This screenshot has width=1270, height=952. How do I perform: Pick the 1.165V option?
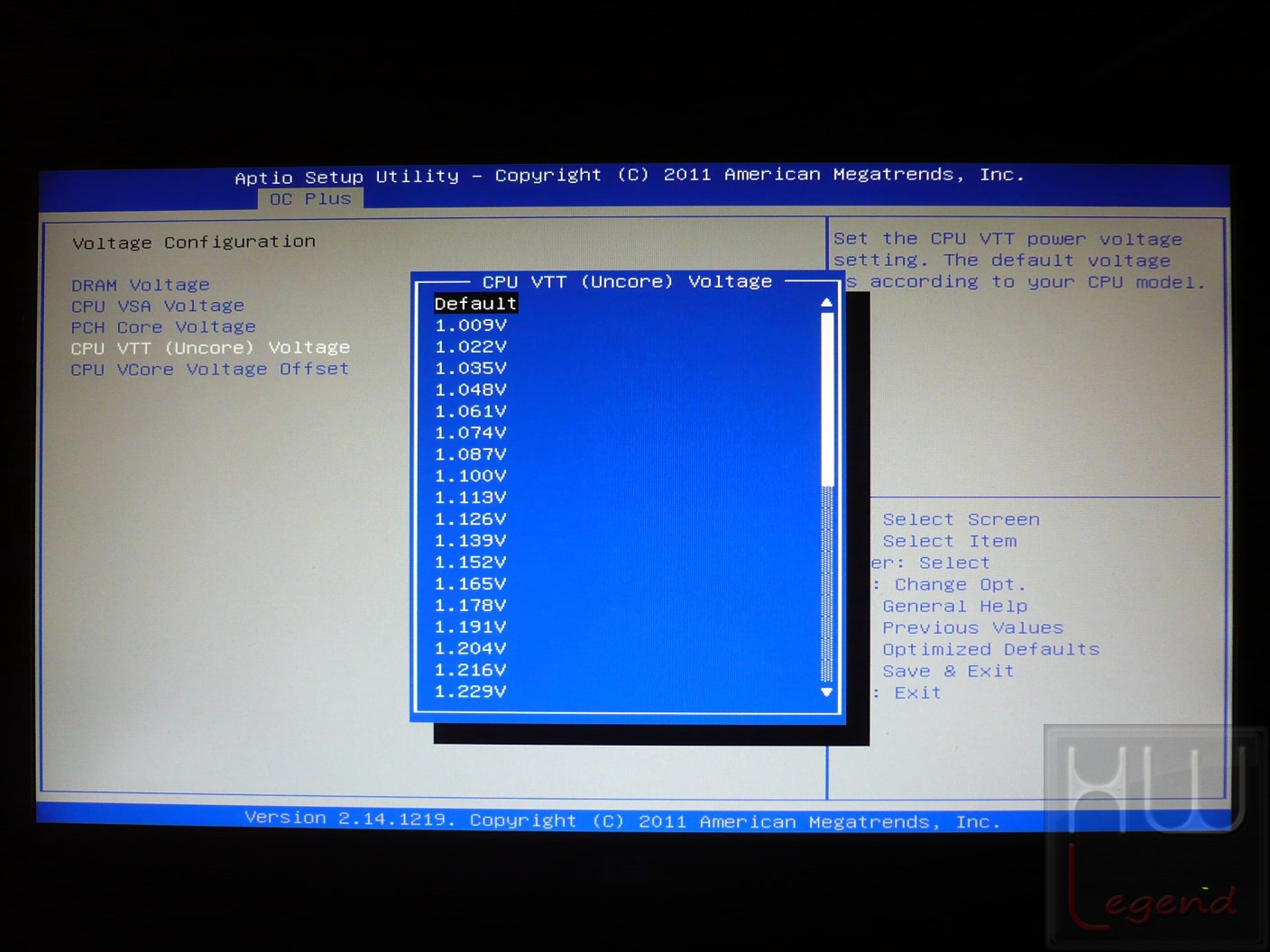pyautogui.click(x=471, y=584)
